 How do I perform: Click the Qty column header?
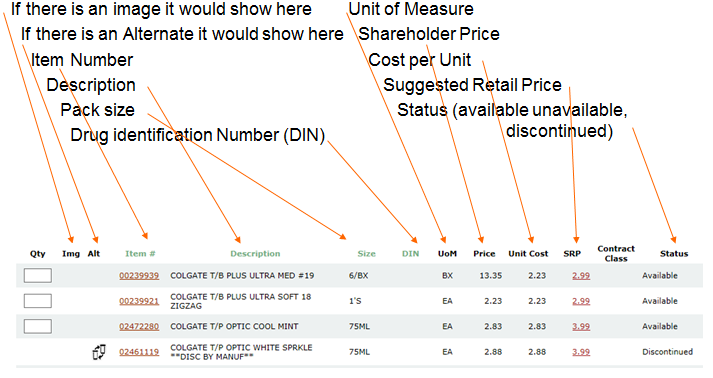point(38,254)
